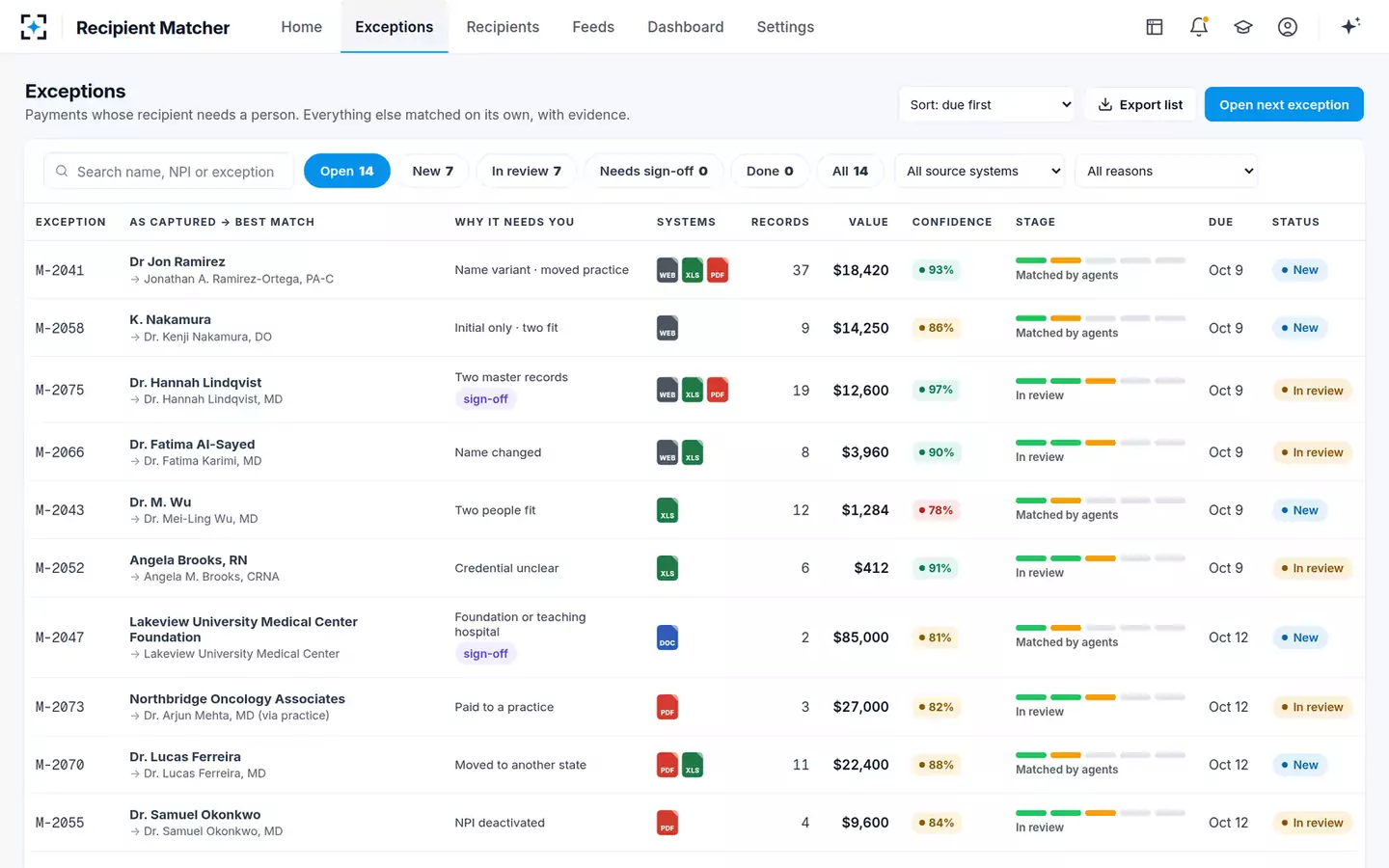This screenshot has height=868, width=1389.
Task: Open the layout panel icon in header
Action: click(x=1155, y=27)
